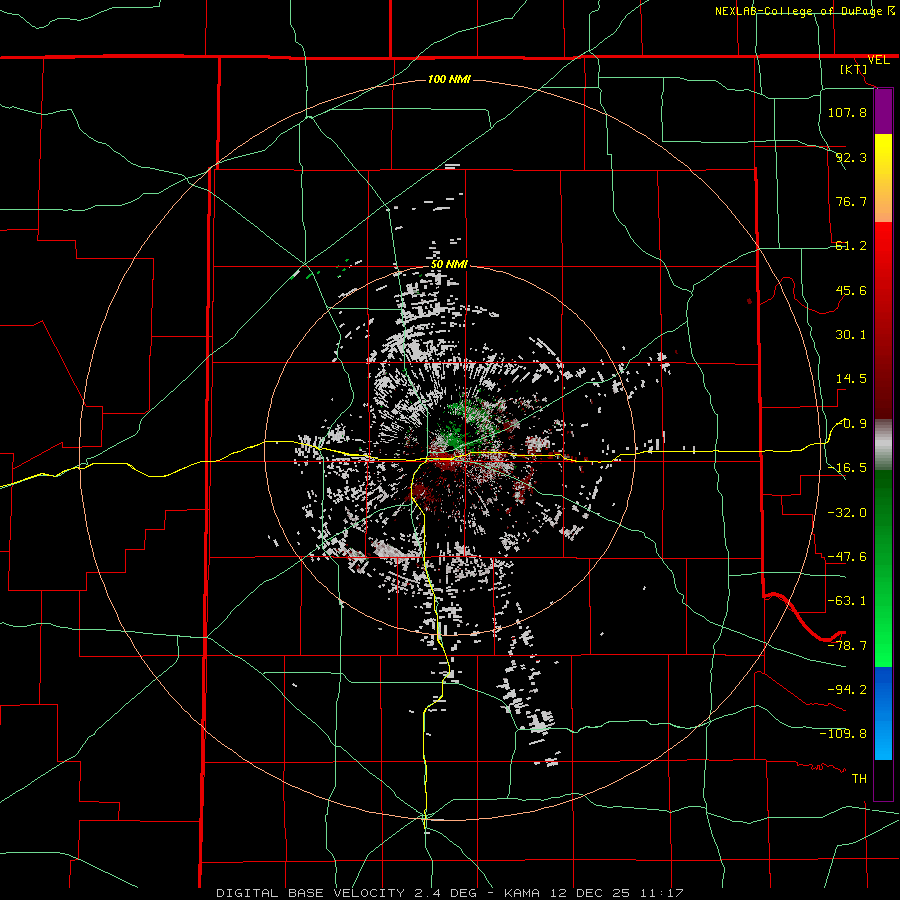Click the -63.1 legend value

(847, 601)
